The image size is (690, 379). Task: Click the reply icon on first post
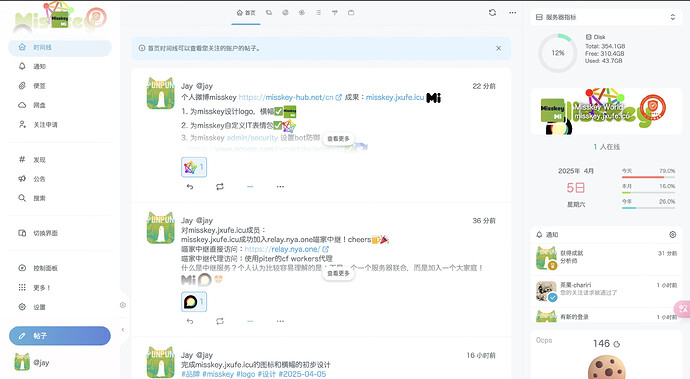(x=190, y=187)
